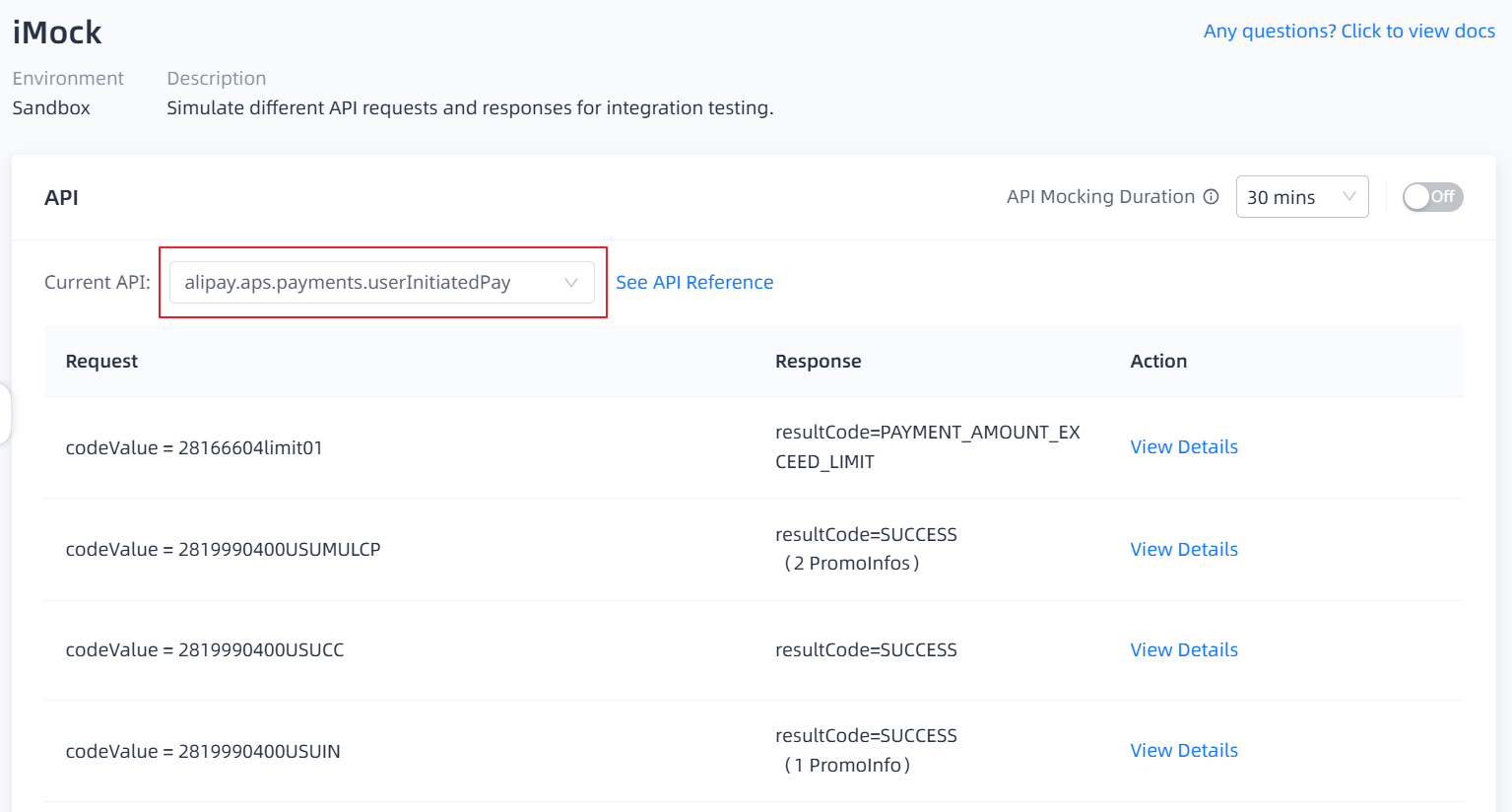
Task: Open 'Any questions? Click to view docs' link
Action: tap(1348, 32)
